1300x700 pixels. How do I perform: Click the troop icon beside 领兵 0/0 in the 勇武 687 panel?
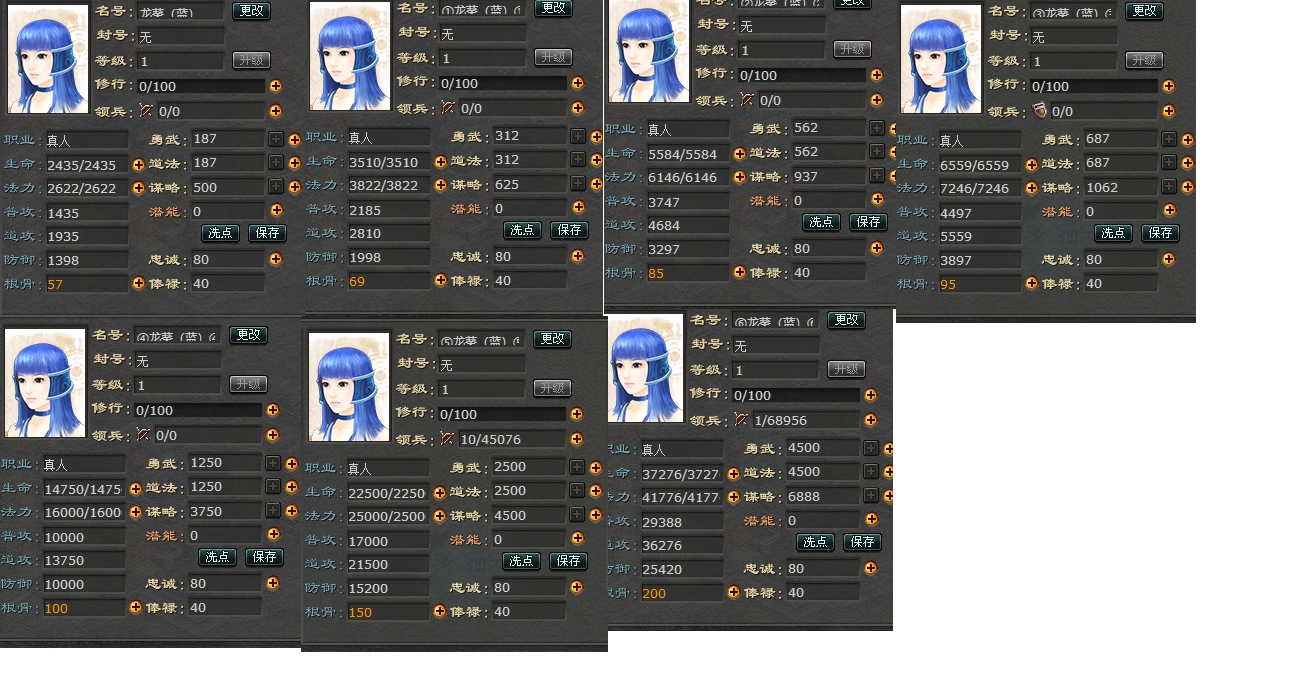[x=1040, y=110]
